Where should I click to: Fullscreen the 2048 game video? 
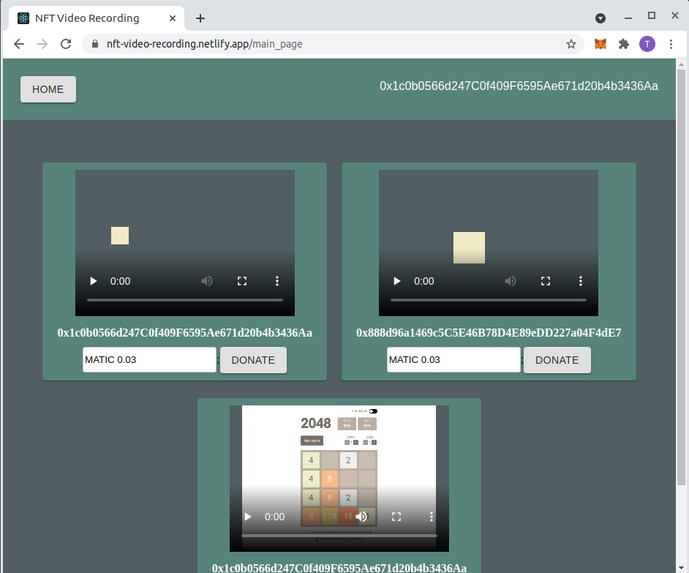point(396,516)
